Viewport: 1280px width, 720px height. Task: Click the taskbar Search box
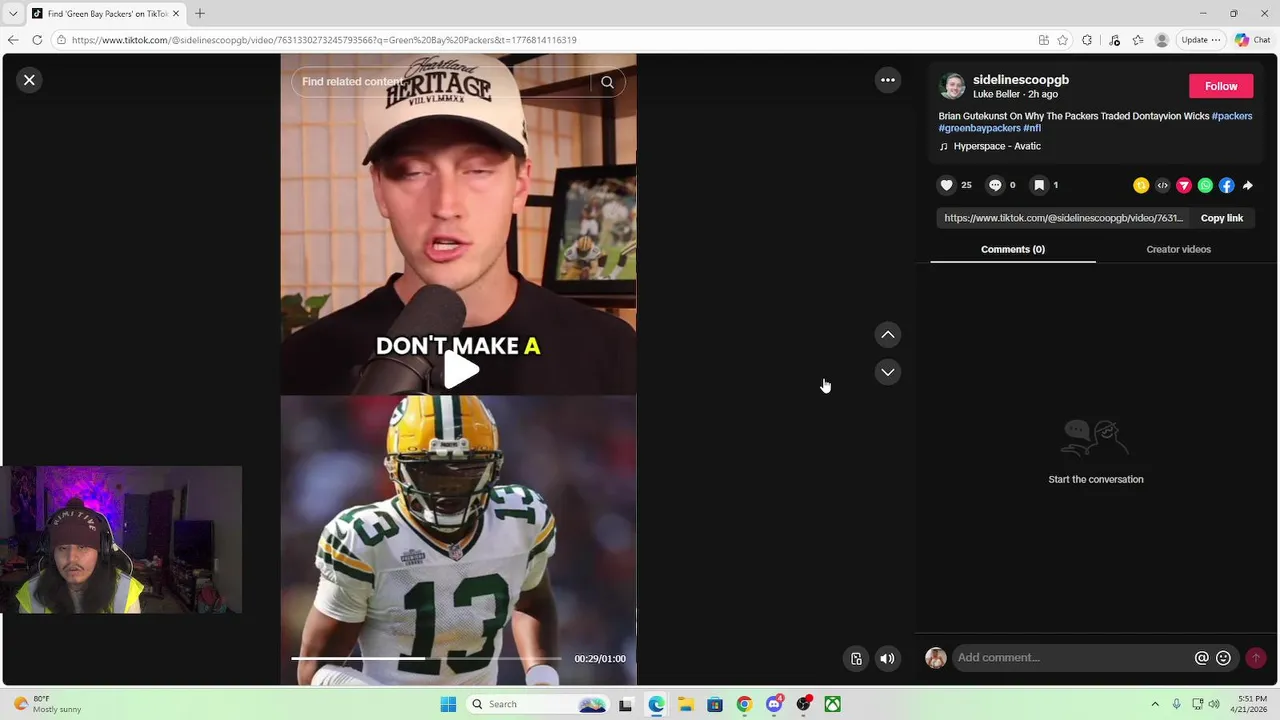click(x=539, y=704)
